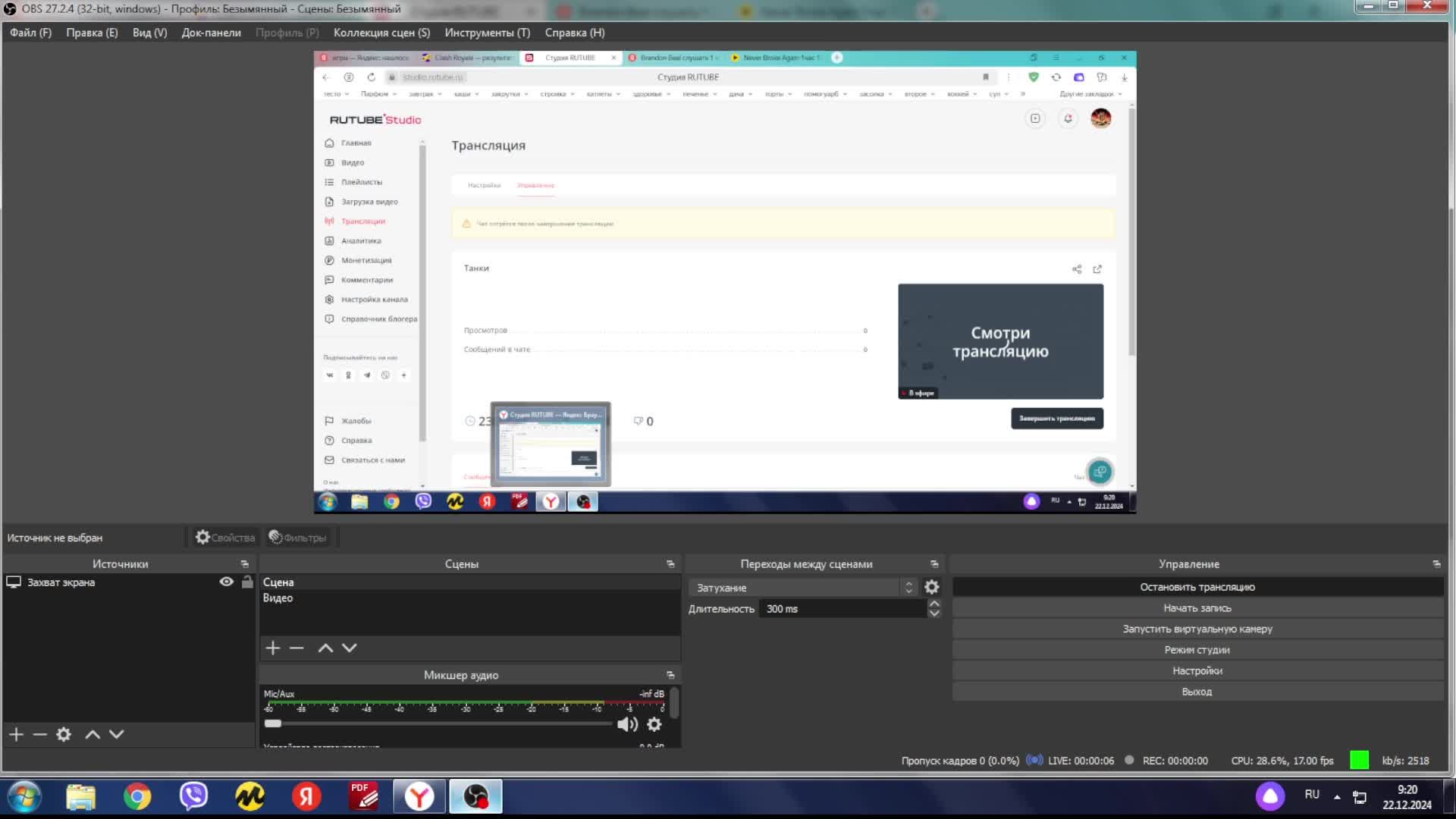Open the Вид (V) menu
The width and height of the screenshot is (1456, 819).
tap(149, 33)
